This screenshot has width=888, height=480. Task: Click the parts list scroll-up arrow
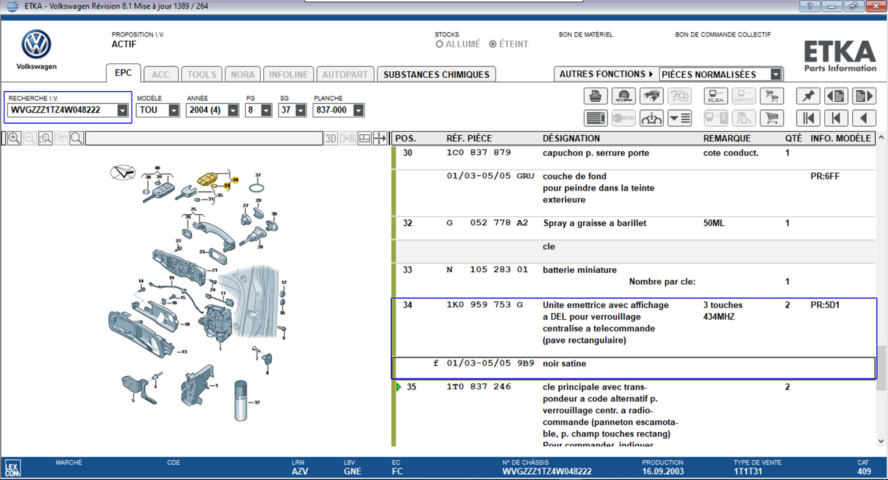881,138
